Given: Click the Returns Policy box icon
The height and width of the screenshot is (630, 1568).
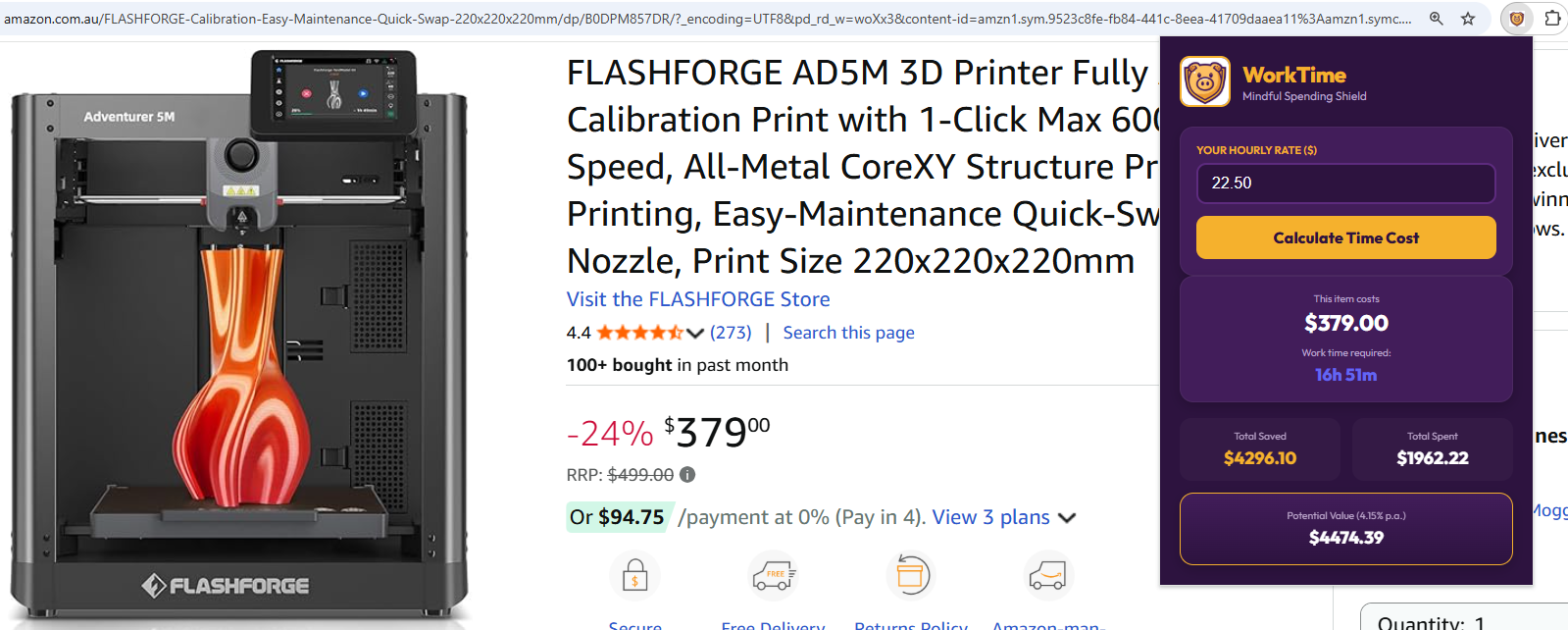Looking at the screenshot, I should (x=911, y=575).
